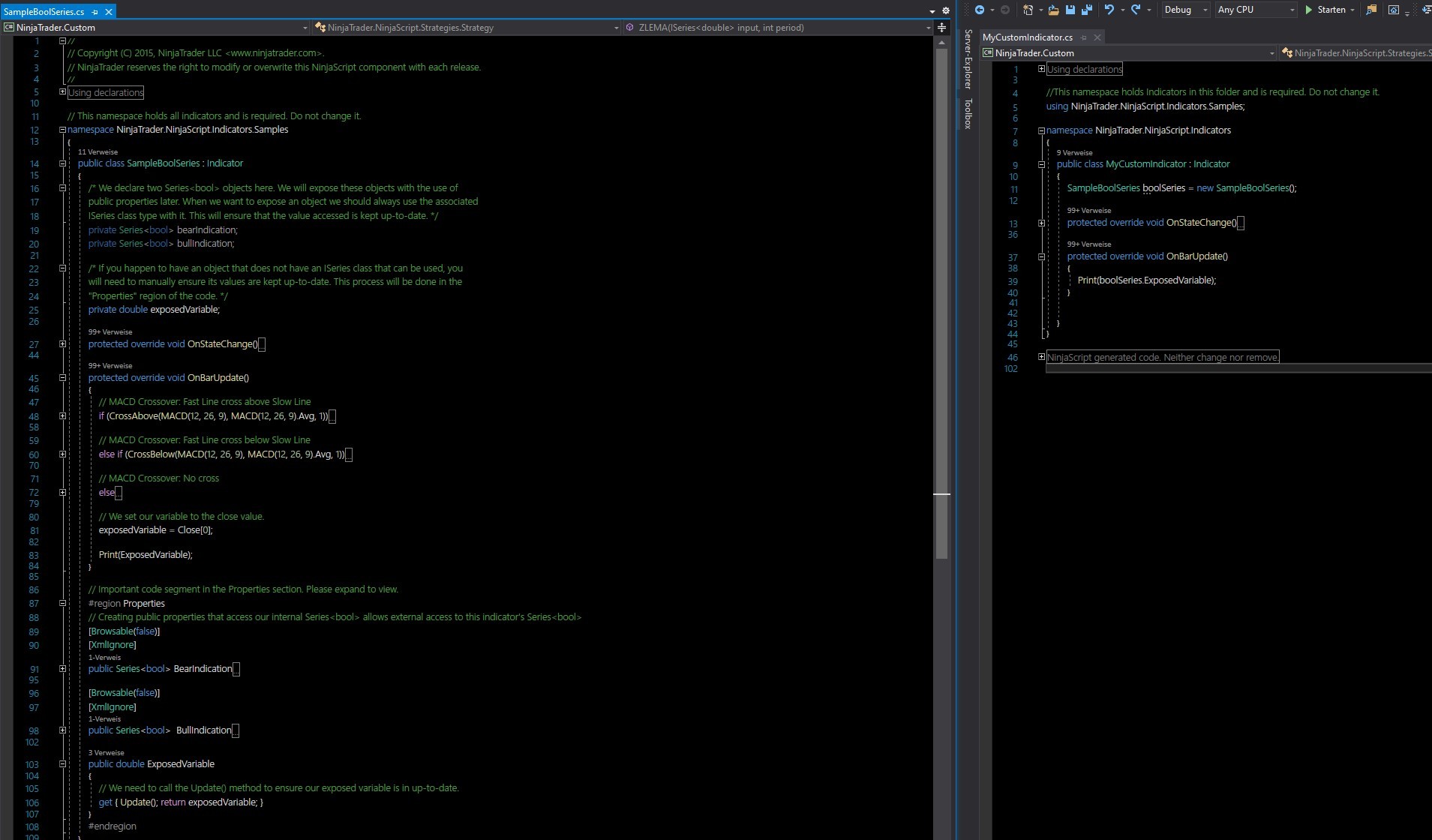The height and width of the screenshot is (840, 1432).
Task: Click the split editor window handle
Action: [x=941, y=28]
